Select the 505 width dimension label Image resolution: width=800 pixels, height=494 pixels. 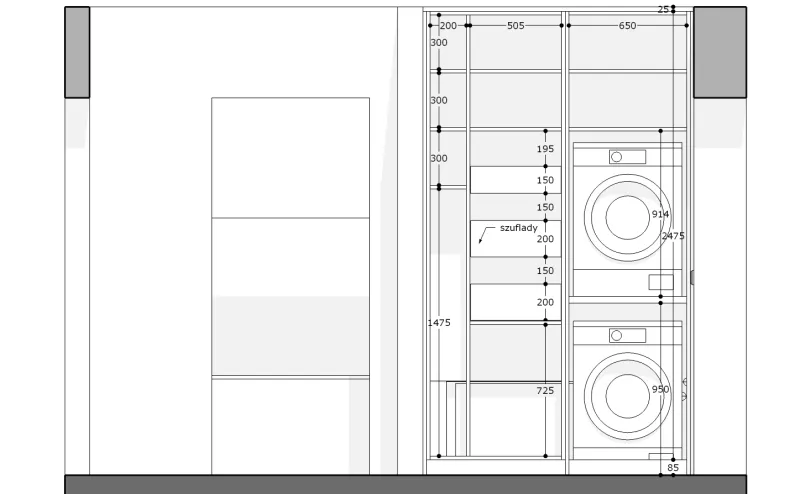(x=515, y=26)
